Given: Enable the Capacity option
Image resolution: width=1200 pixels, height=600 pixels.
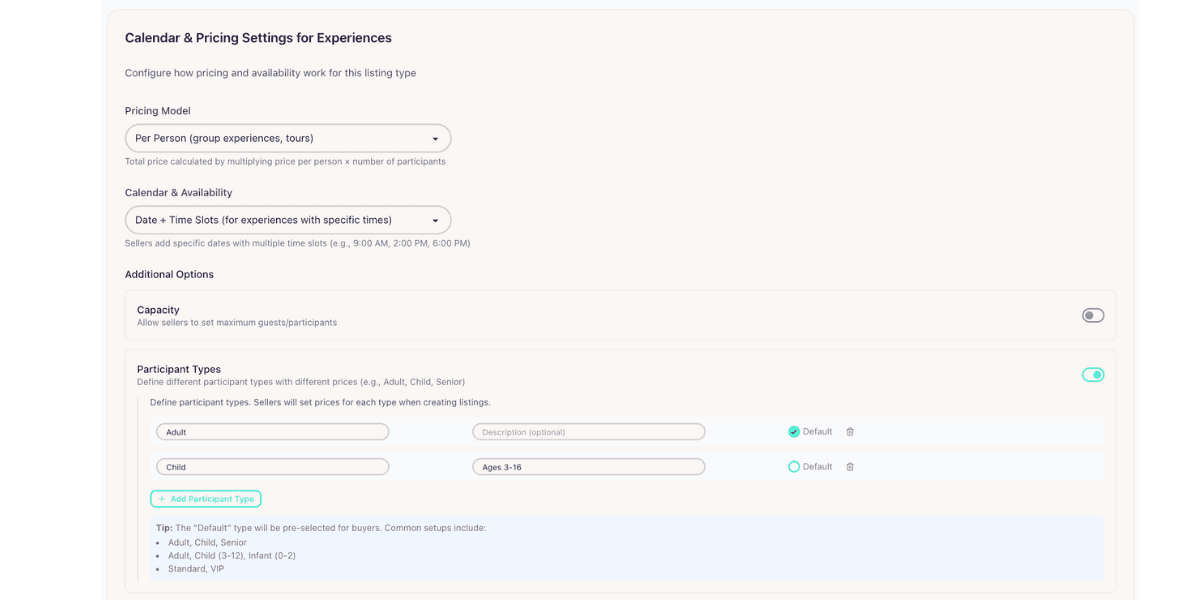Looking at the screenshot, I should point(1092,314).
